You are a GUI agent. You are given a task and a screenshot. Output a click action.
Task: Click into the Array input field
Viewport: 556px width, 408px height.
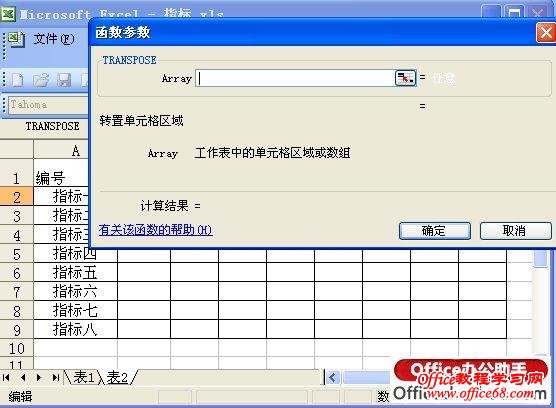tap(295, 78)
